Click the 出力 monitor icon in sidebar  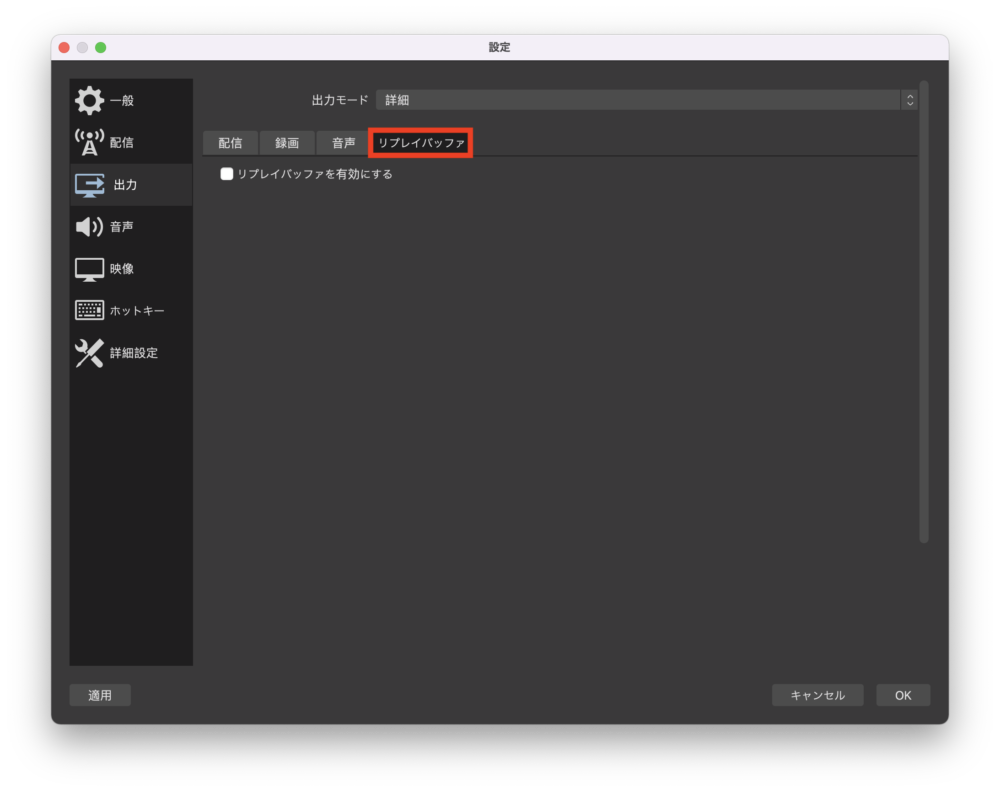click(89, 185)
